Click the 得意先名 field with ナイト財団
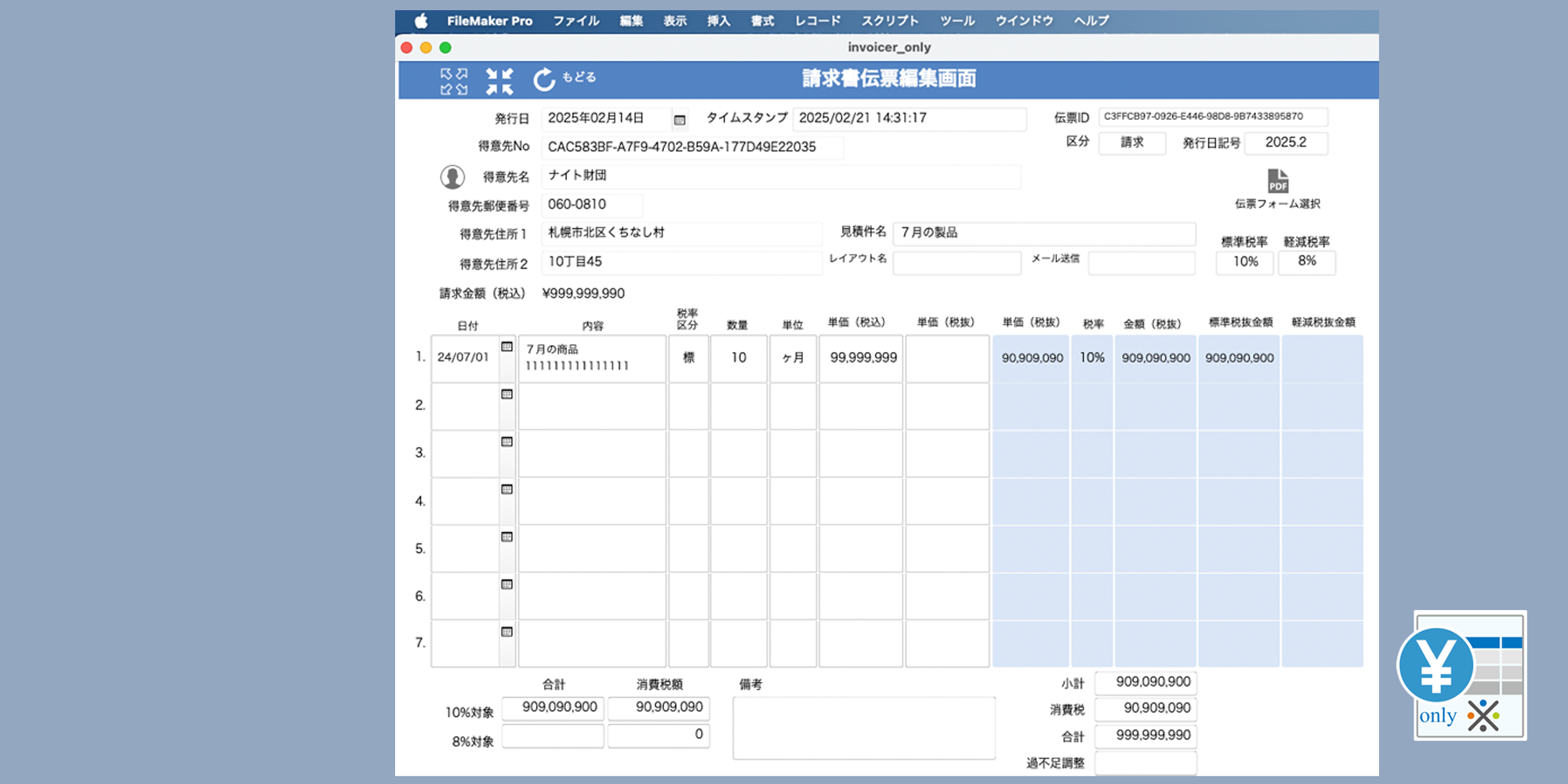 [x=780, y=176]
